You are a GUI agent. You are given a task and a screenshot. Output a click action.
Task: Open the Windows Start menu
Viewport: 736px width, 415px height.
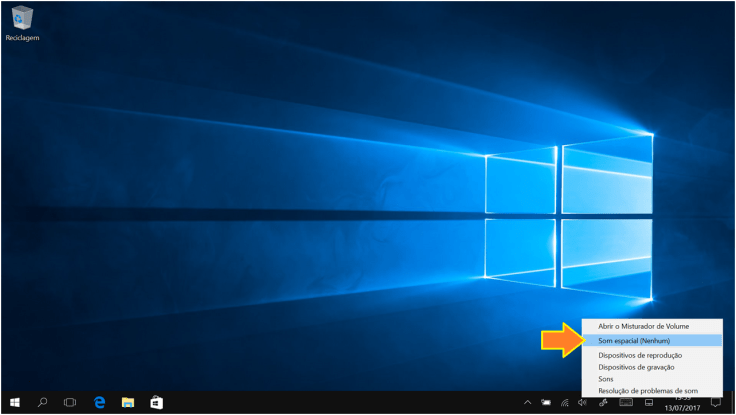click(x=15, y=402)
